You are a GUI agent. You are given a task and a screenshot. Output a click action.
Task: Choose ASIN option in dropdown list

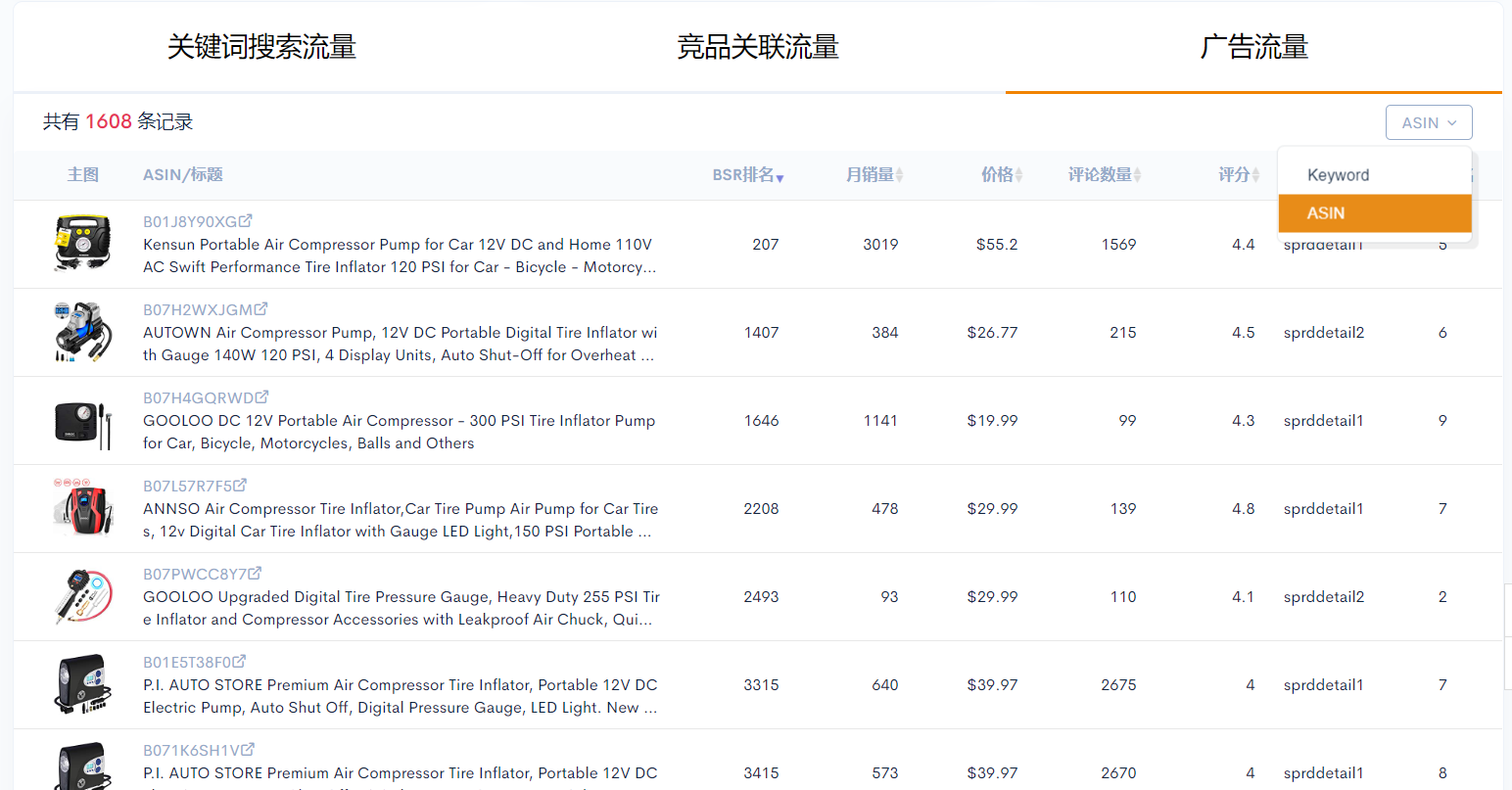click(1375, 213)
